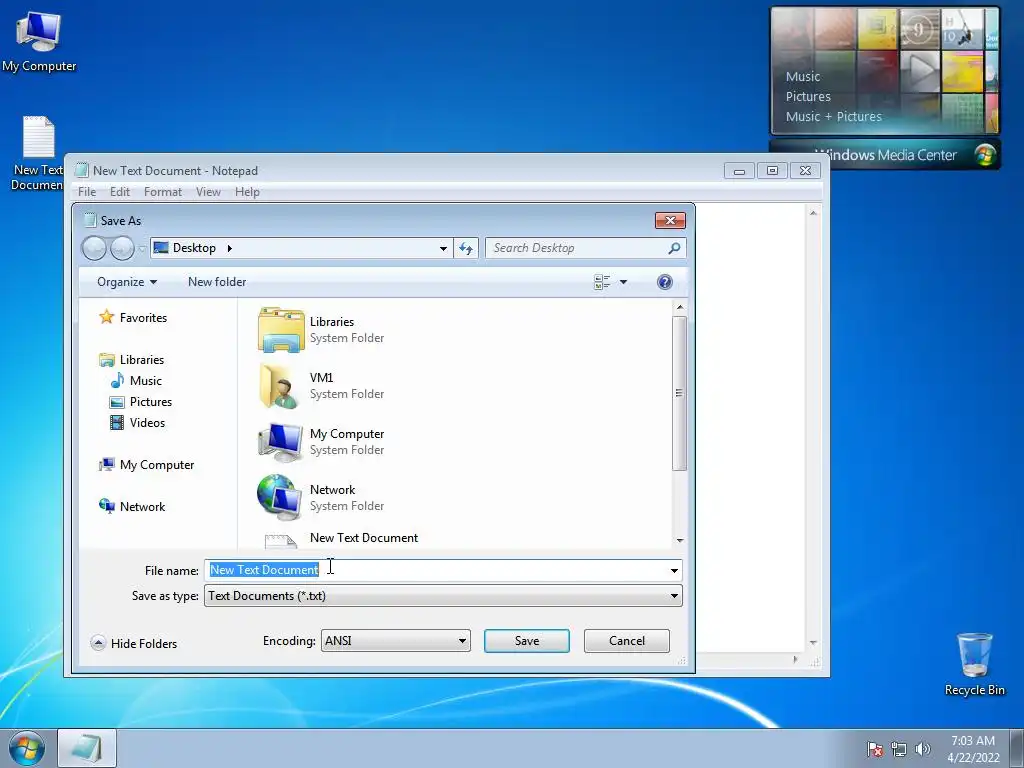Open Organize dropdown menu
The width and height of the screenshot is (1024, 768).
pyautogui.click(x=127, y=282)
